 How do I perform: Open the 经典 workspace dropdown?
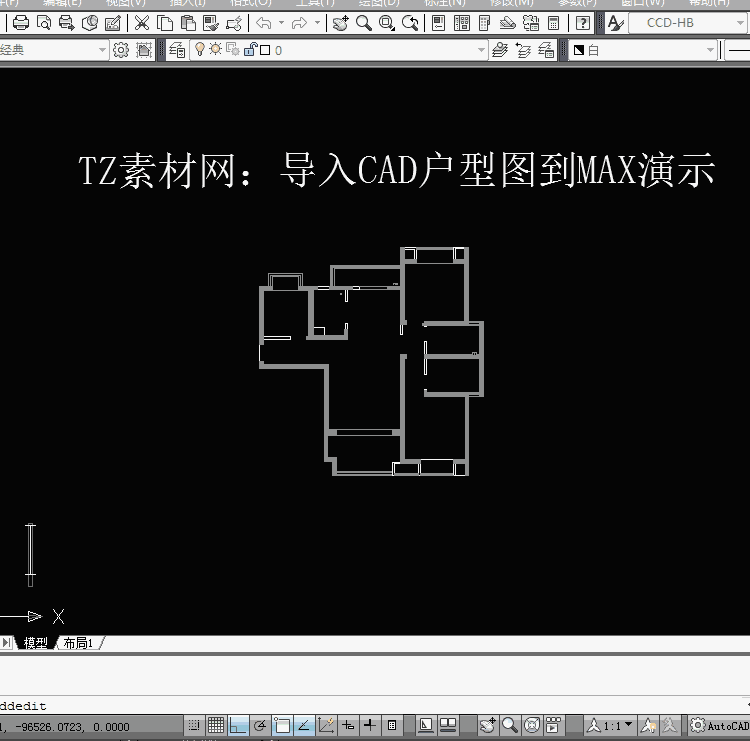(53, 50)
